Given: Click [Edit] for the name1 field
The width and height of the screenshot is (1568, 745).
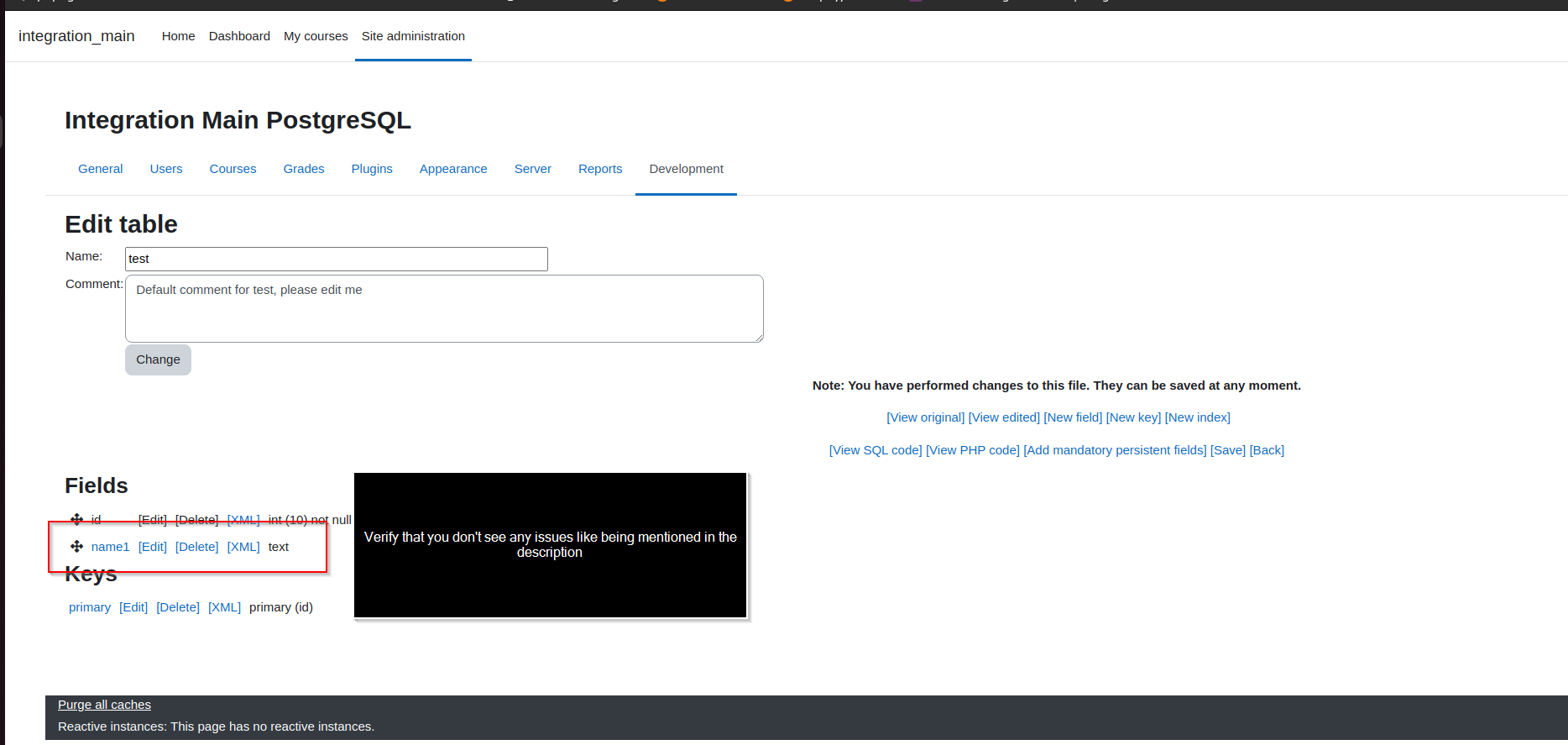Looking at the screenshot, I should [153, 547].
